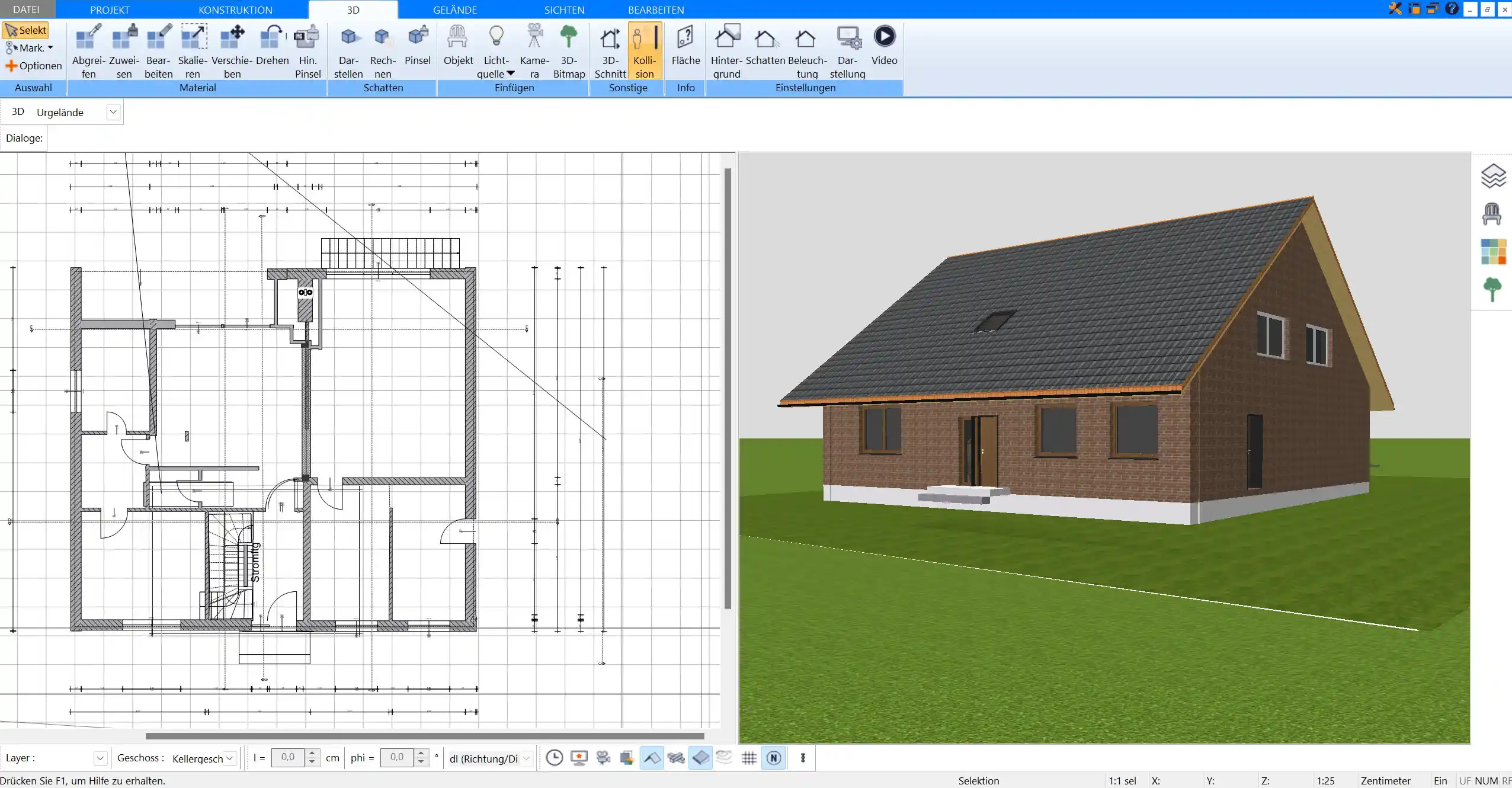
Task: Choose the Bearbeiten material tool
Action: 159,51
